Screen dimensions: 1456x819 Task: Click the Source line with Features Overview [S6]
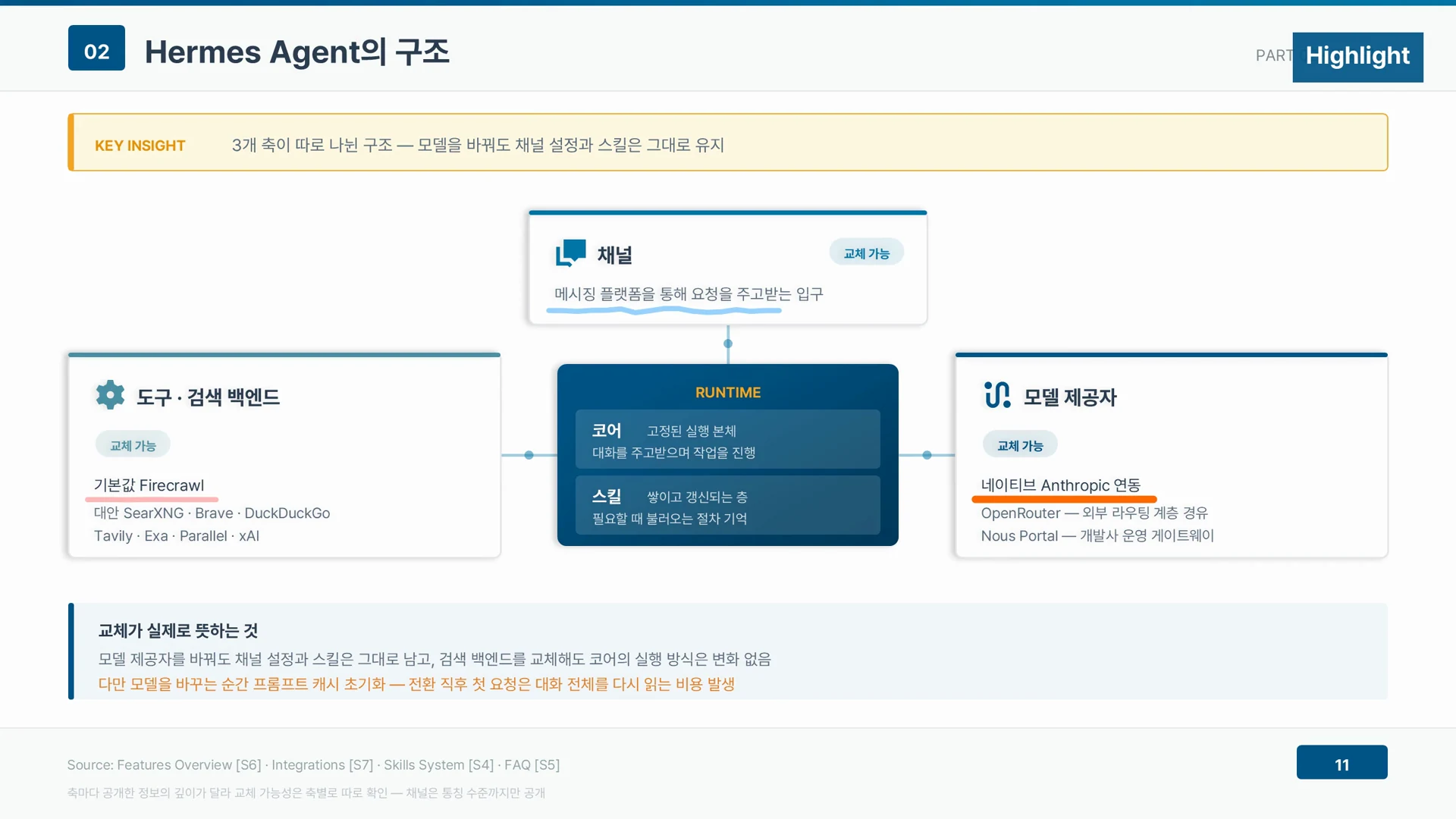[x=313, y=765]
